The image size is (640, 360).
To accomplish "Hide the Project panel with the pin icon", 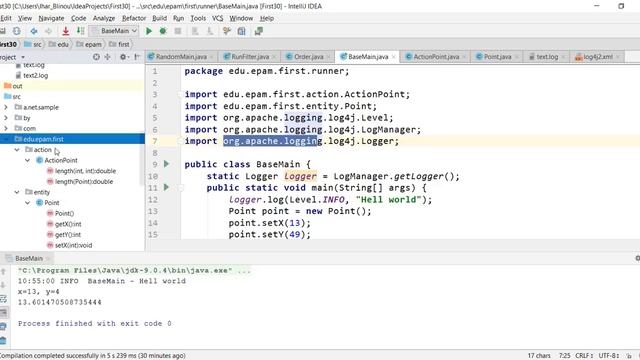I will (x=137, y=57).
